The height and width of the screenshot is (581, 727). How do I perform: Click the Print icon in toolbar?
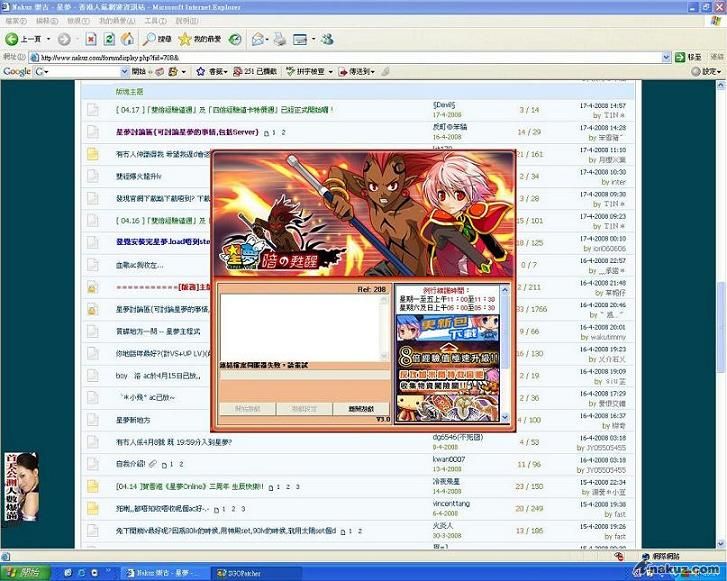(x=280, y=39)
